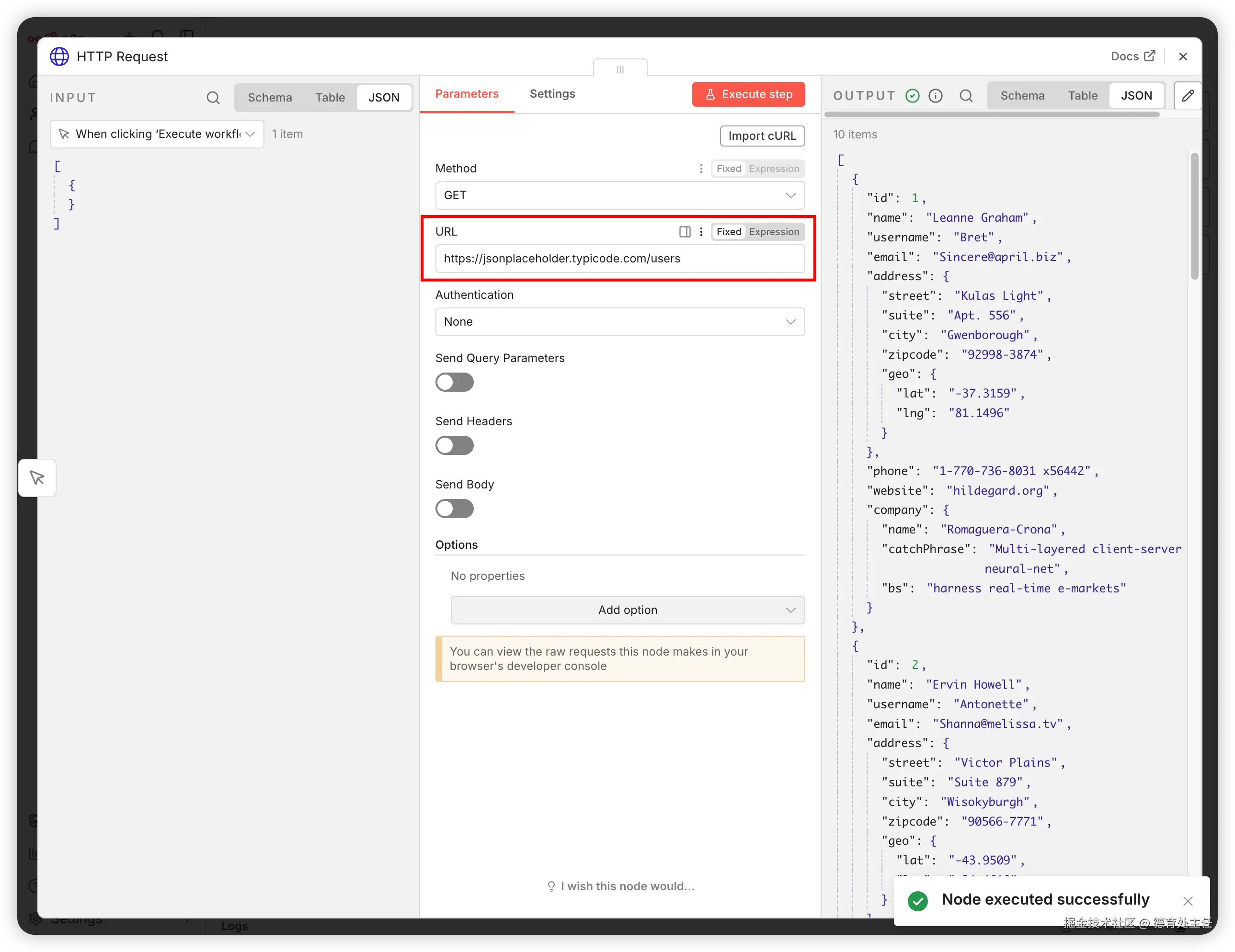Open the GET method dropdown

pyautogui.click(x=620, y=195)
